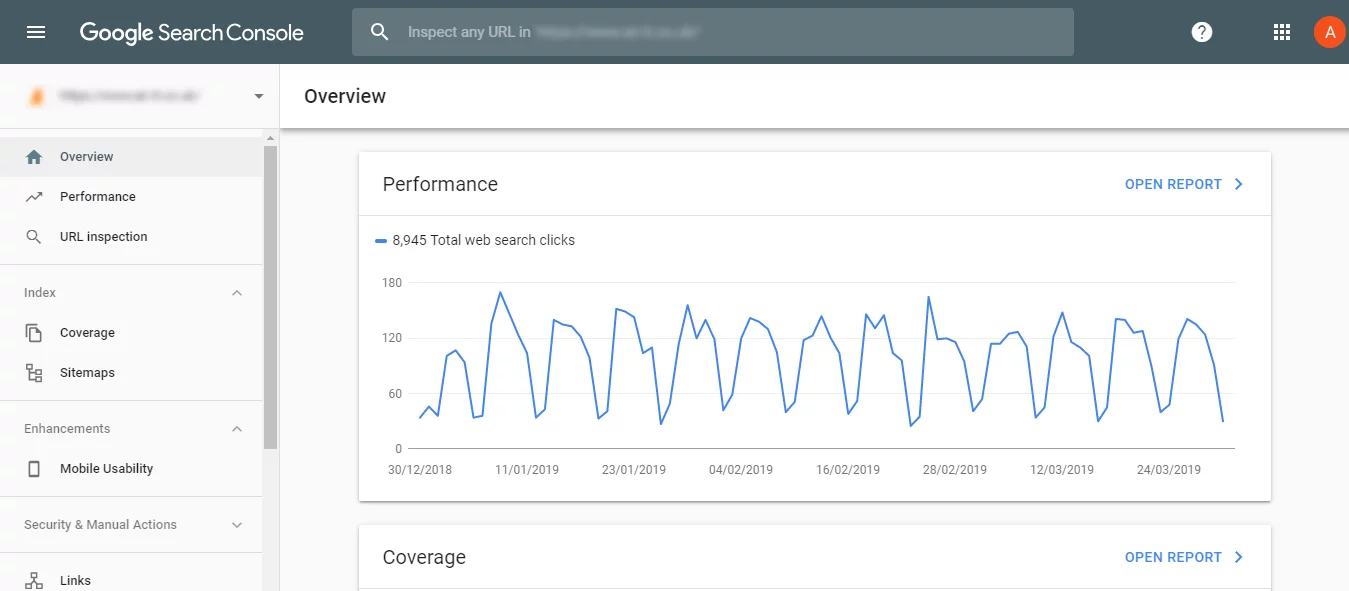This screenshot has height=591, width=1349.
Task: Open the navigation hamburger menu
Action: coord(36,31)
